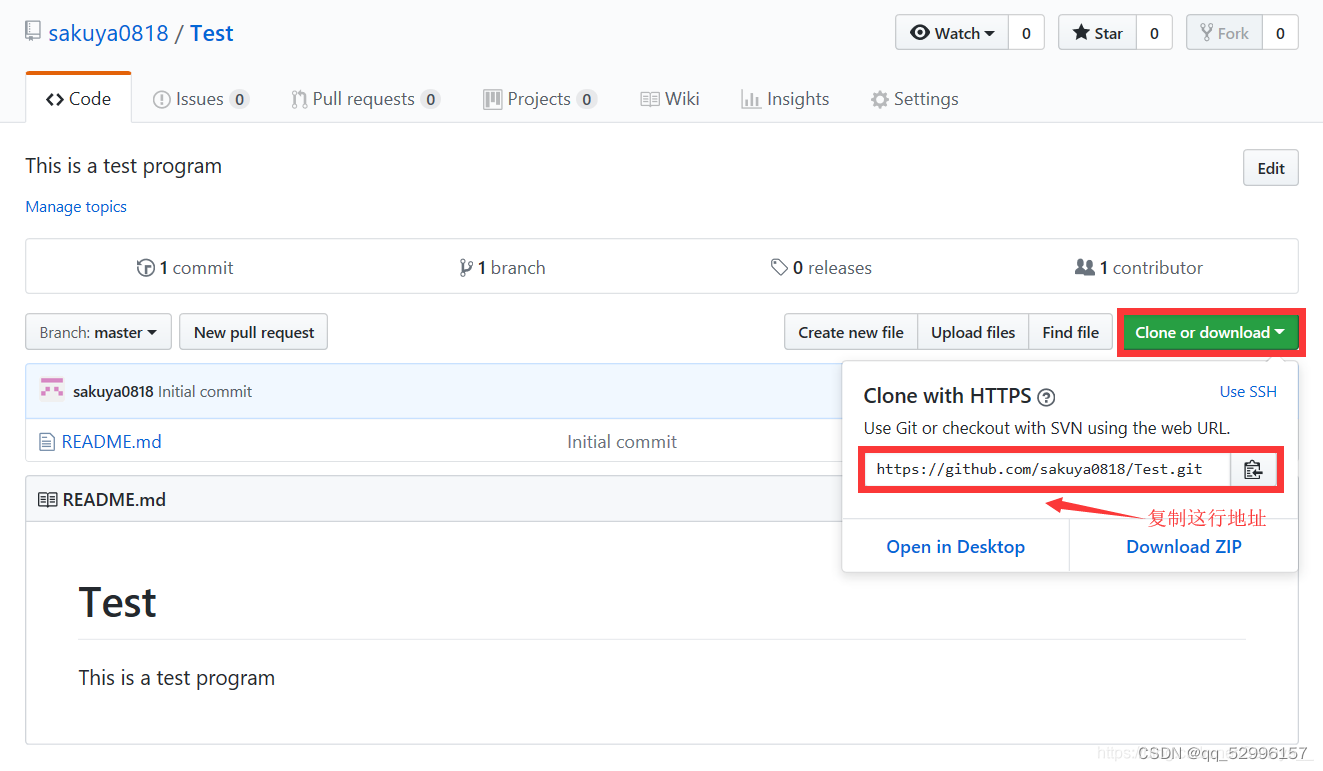Click the repository book icon beside sakuya0818
This screenshot has width=1323, height=771.
(x=33, y=32)
